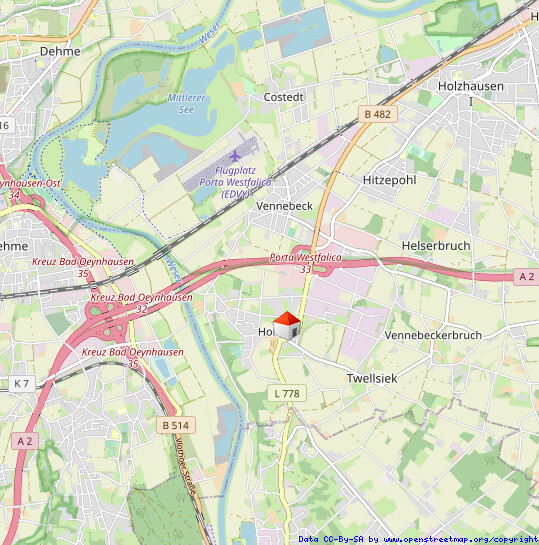Select the L 778 road shield

(x=287, y=393)
